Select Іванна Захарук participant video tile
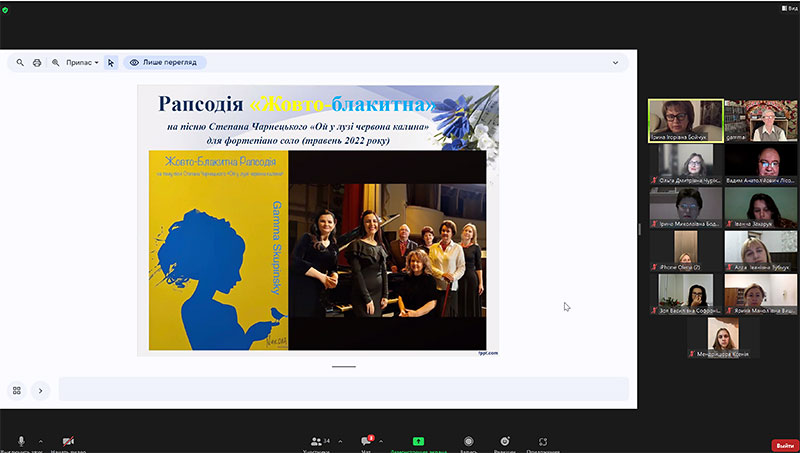The height and width of the screenshot is (453, 800). click(761, 208)
